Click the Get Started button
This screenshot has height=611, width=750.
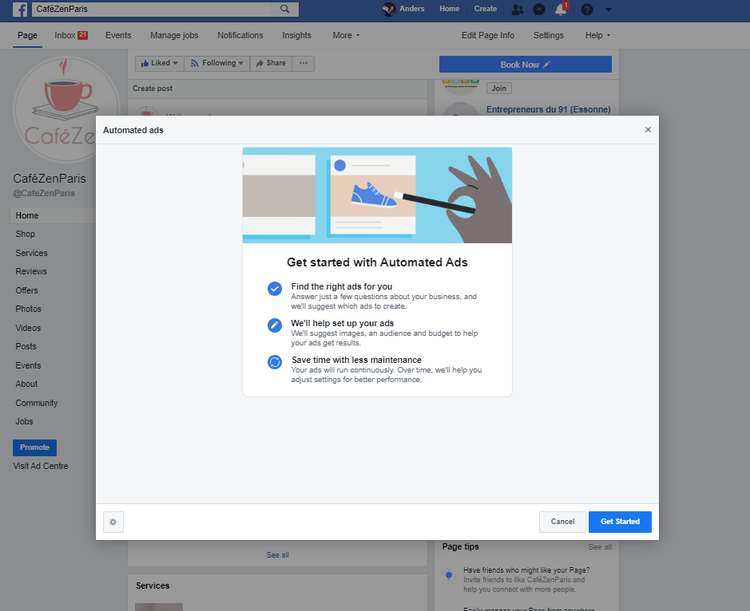coord(620,522)
